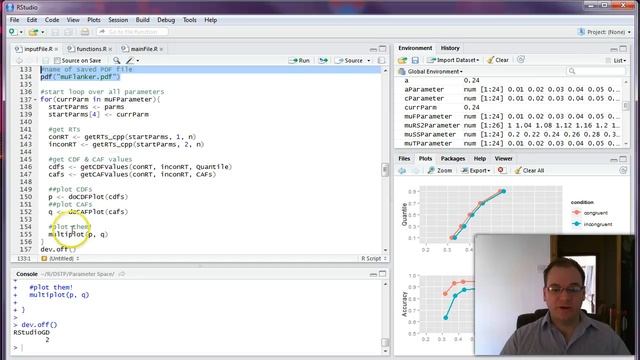Screen dimensions: 640x360
Task: Open the File menu
Action: click(14, 20)
